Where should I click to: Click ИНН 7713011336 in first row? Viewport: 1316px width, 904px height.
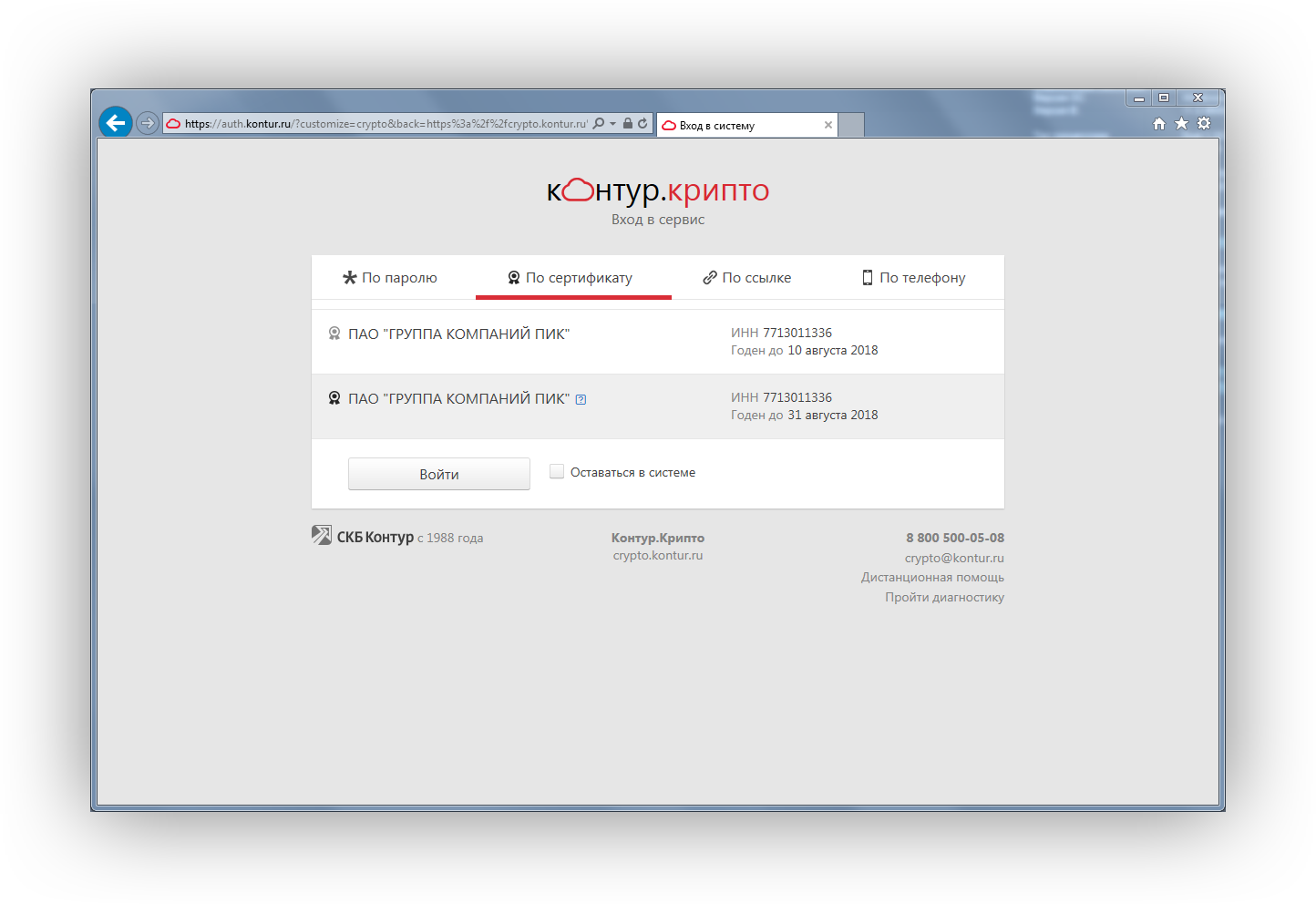click(781, 333)
